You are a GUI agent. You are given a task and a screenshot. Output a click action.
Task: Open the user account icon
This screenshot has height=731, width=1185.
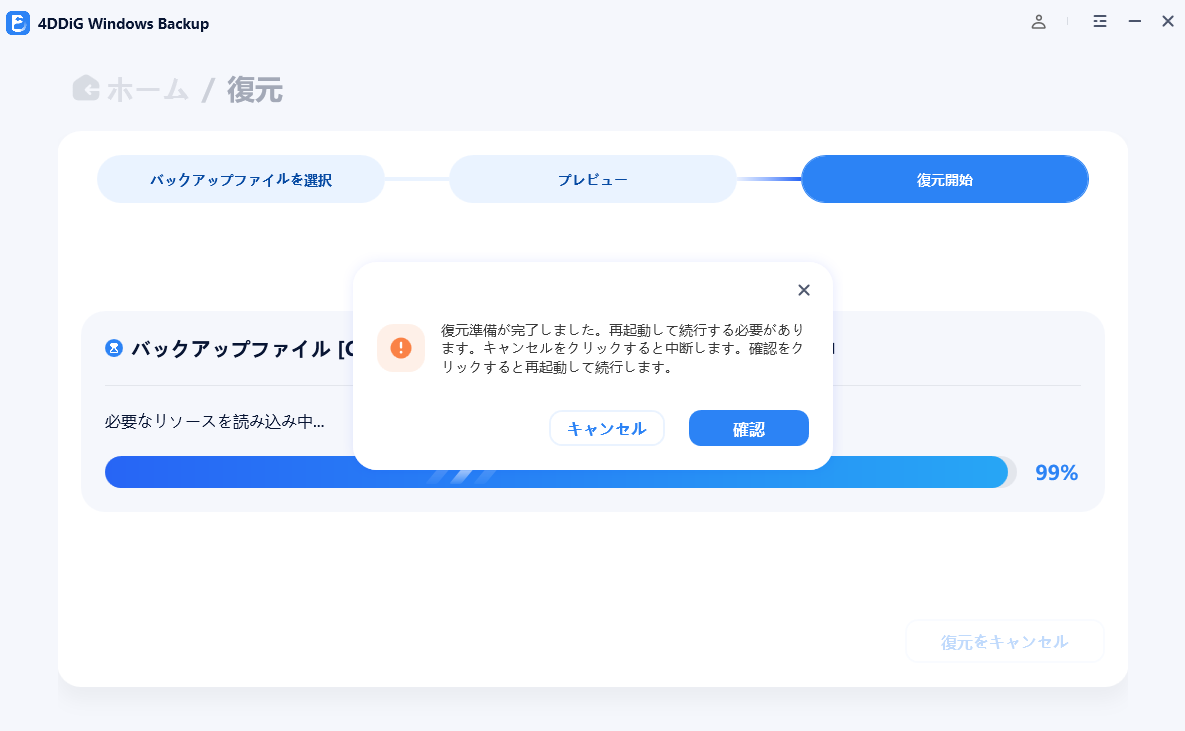(x=1038, y=21)
